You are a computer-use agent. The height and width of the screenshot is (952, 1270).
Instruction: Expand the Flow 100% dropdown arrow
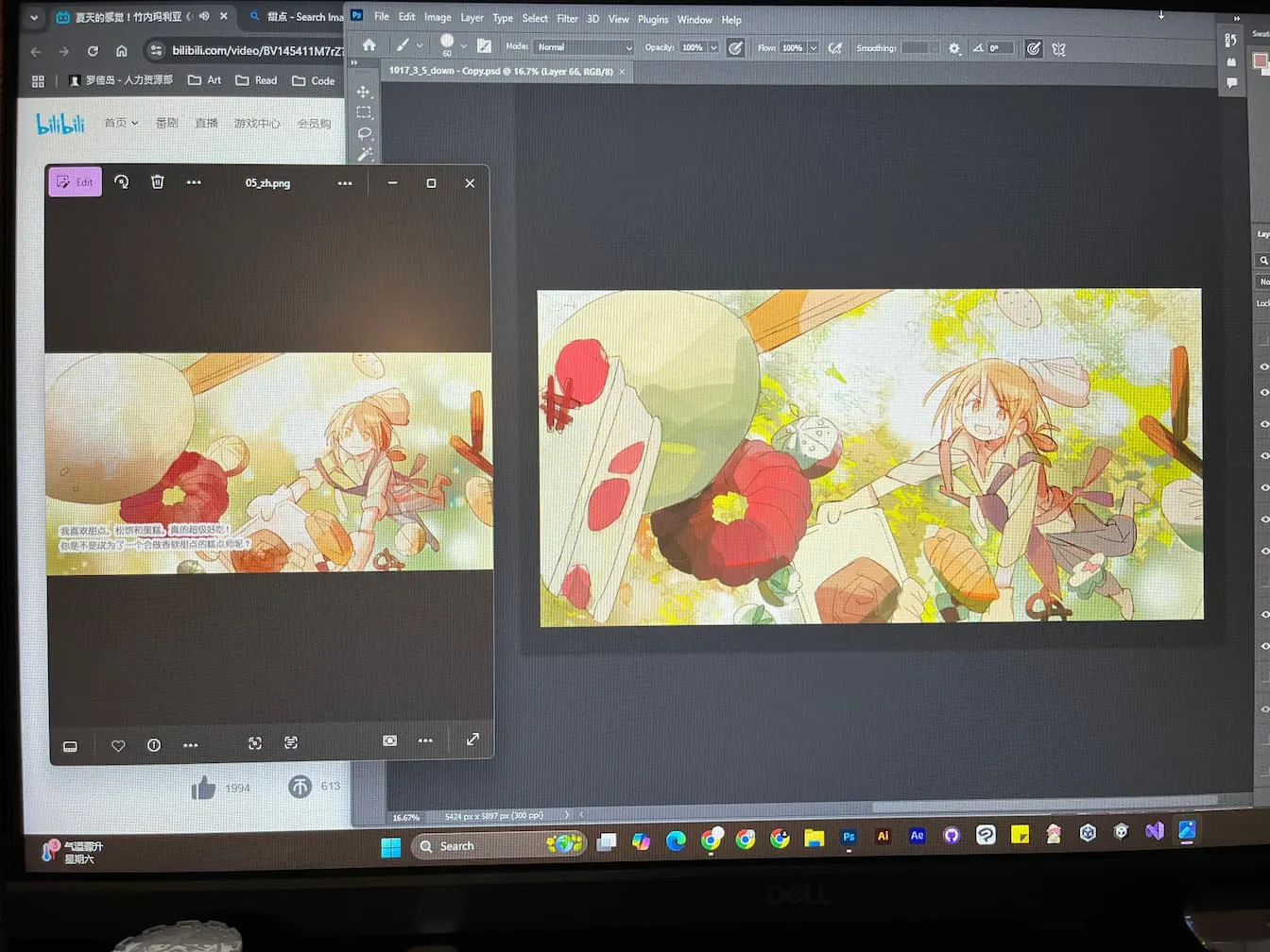coord(813,47)
